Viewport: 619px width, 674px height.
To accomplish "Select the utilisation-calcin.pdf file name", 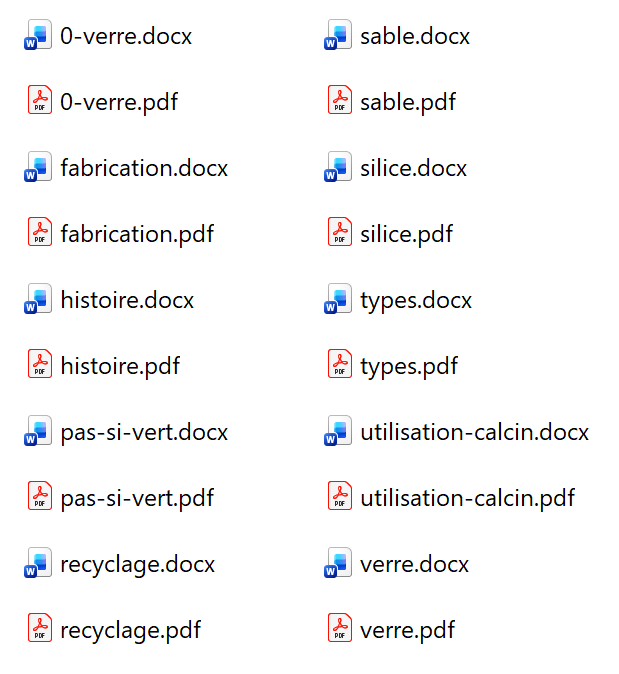I will (467, 497).
